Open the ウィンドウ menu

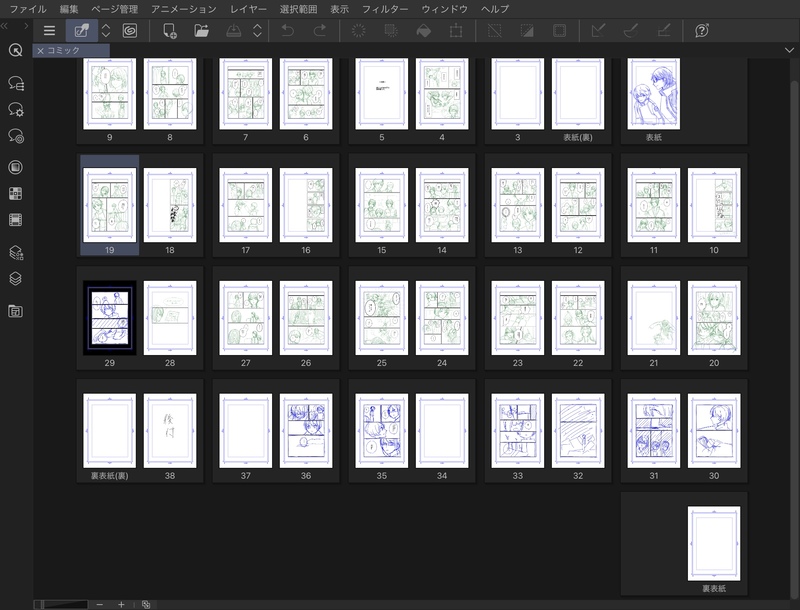pyautogui.click(x=444, y=9)
